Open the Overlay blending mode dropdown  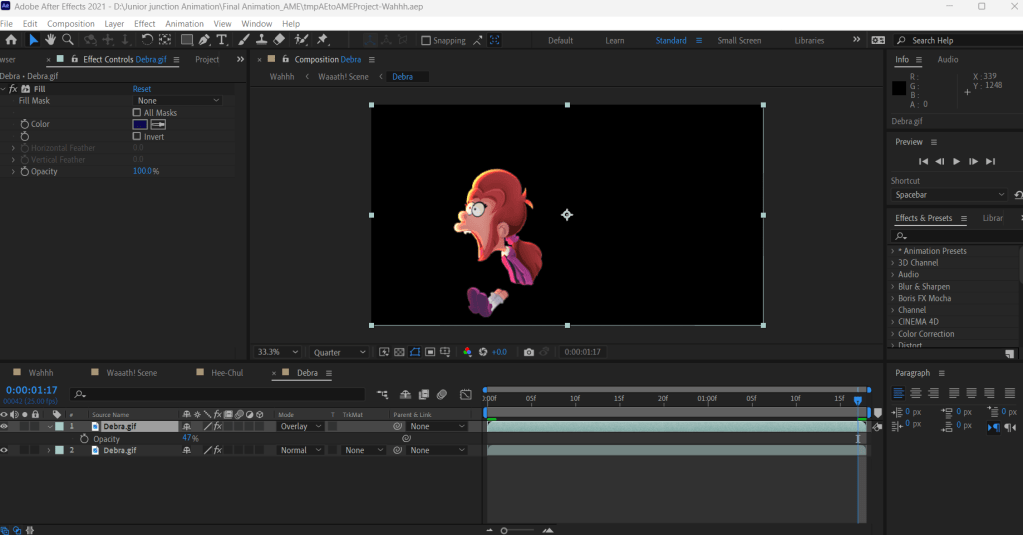click(300, 426)
